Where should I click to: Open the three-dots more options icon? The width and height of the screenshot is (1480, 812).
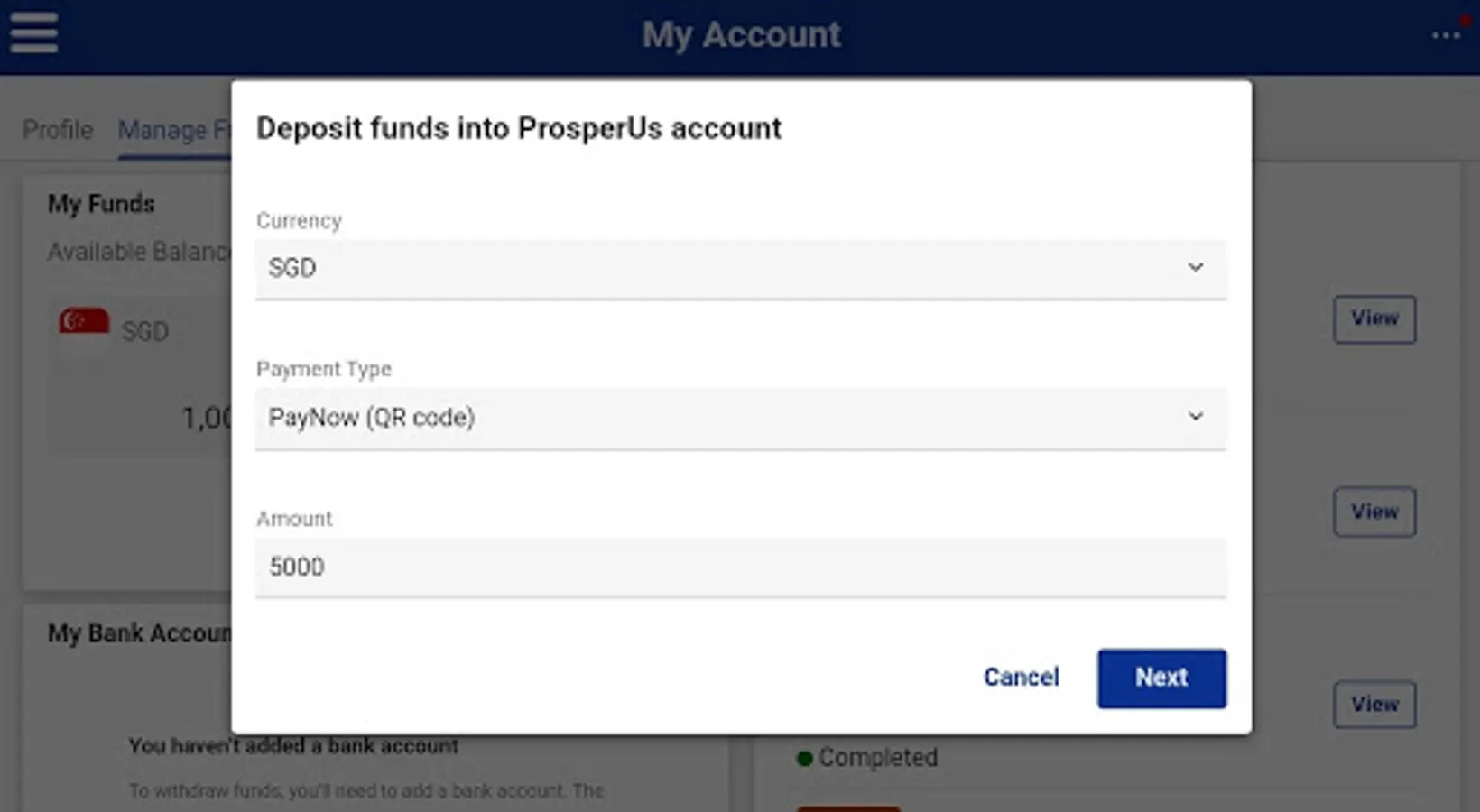coord(1445,36)
